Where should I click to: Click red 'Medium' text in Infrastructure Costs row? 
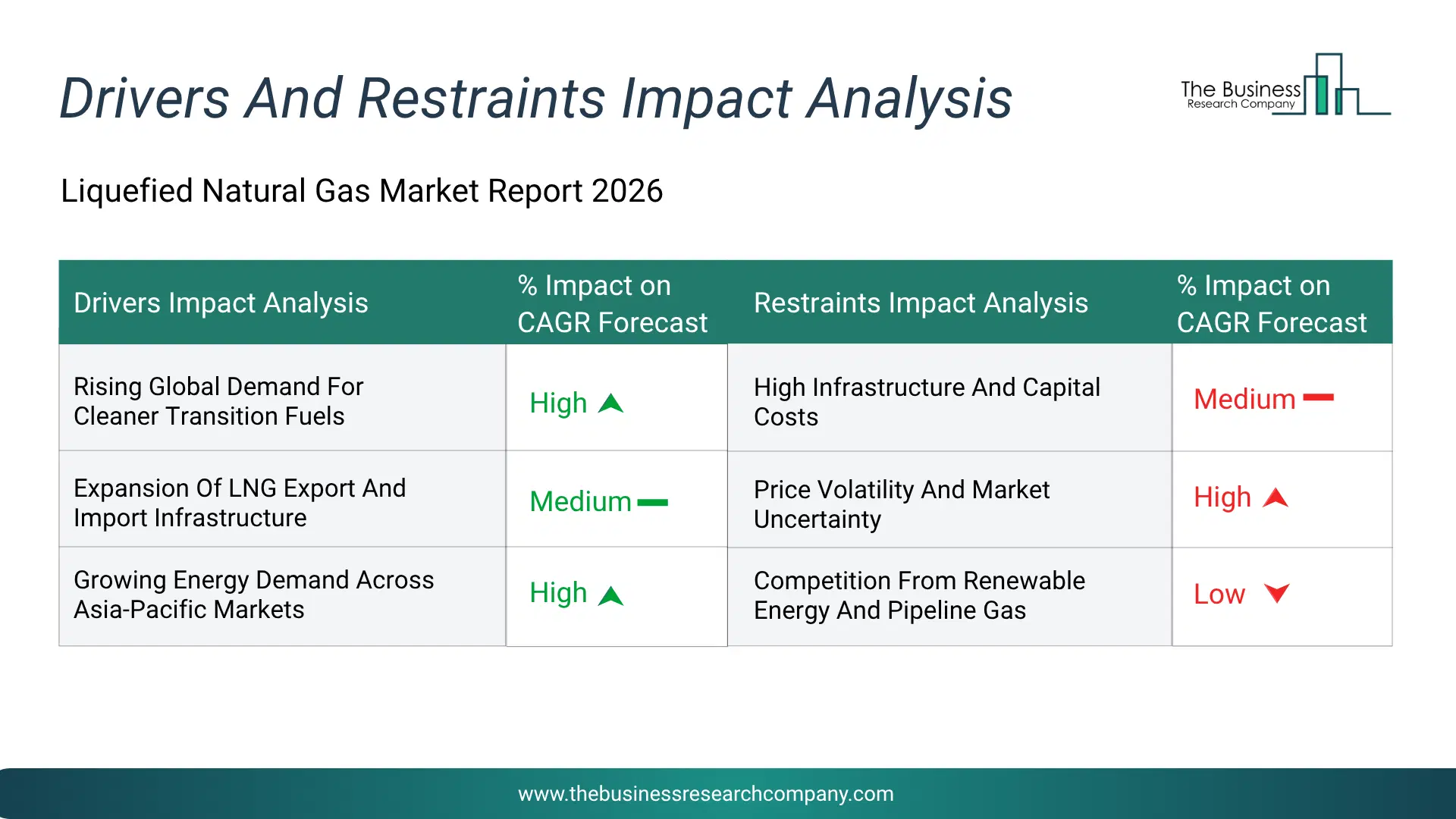click(x=1244, y=399)
